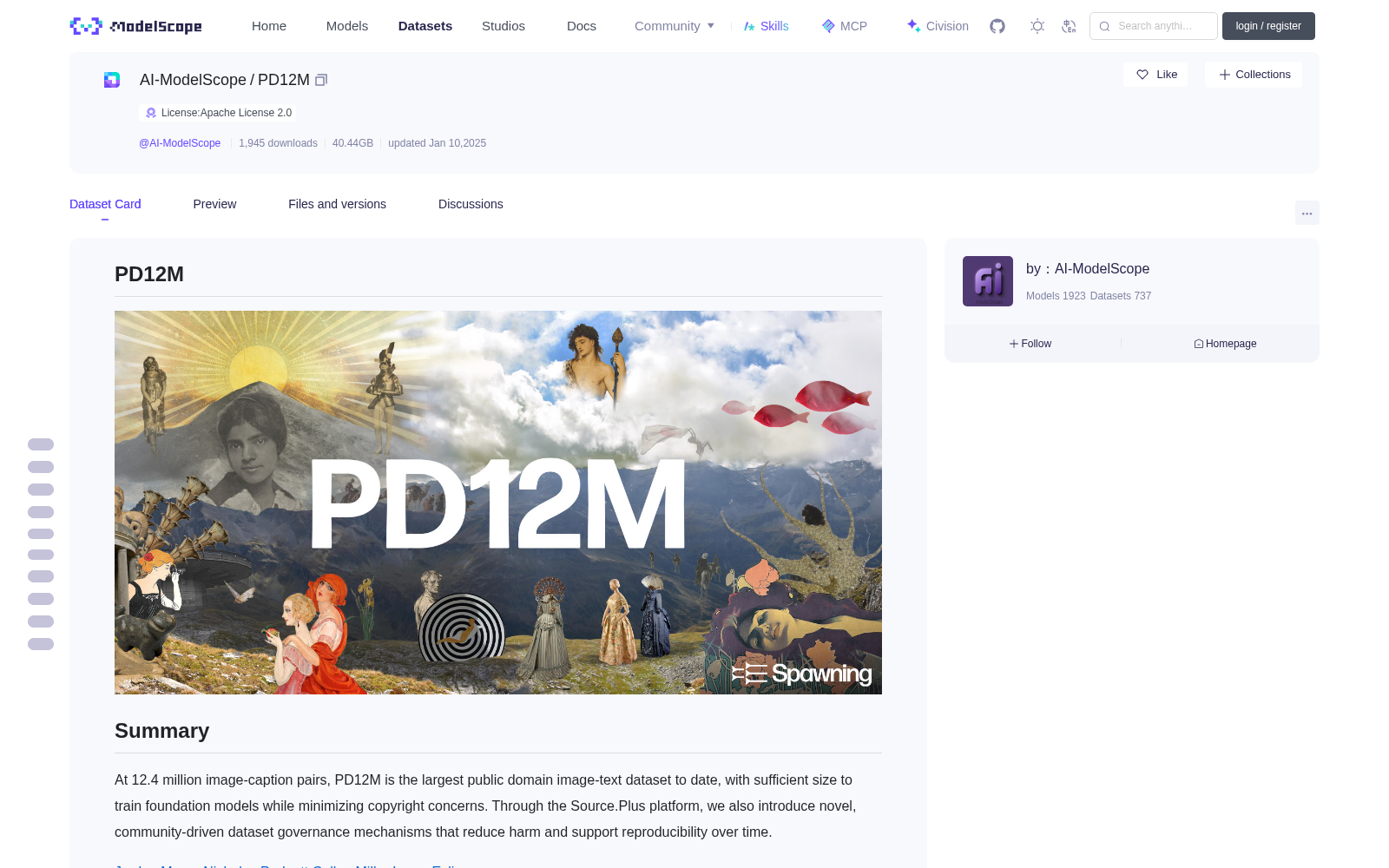Viewport: 1389px width, 868px height.
Task: Click the PD12M heading in the card
Action: pos(149,274)
